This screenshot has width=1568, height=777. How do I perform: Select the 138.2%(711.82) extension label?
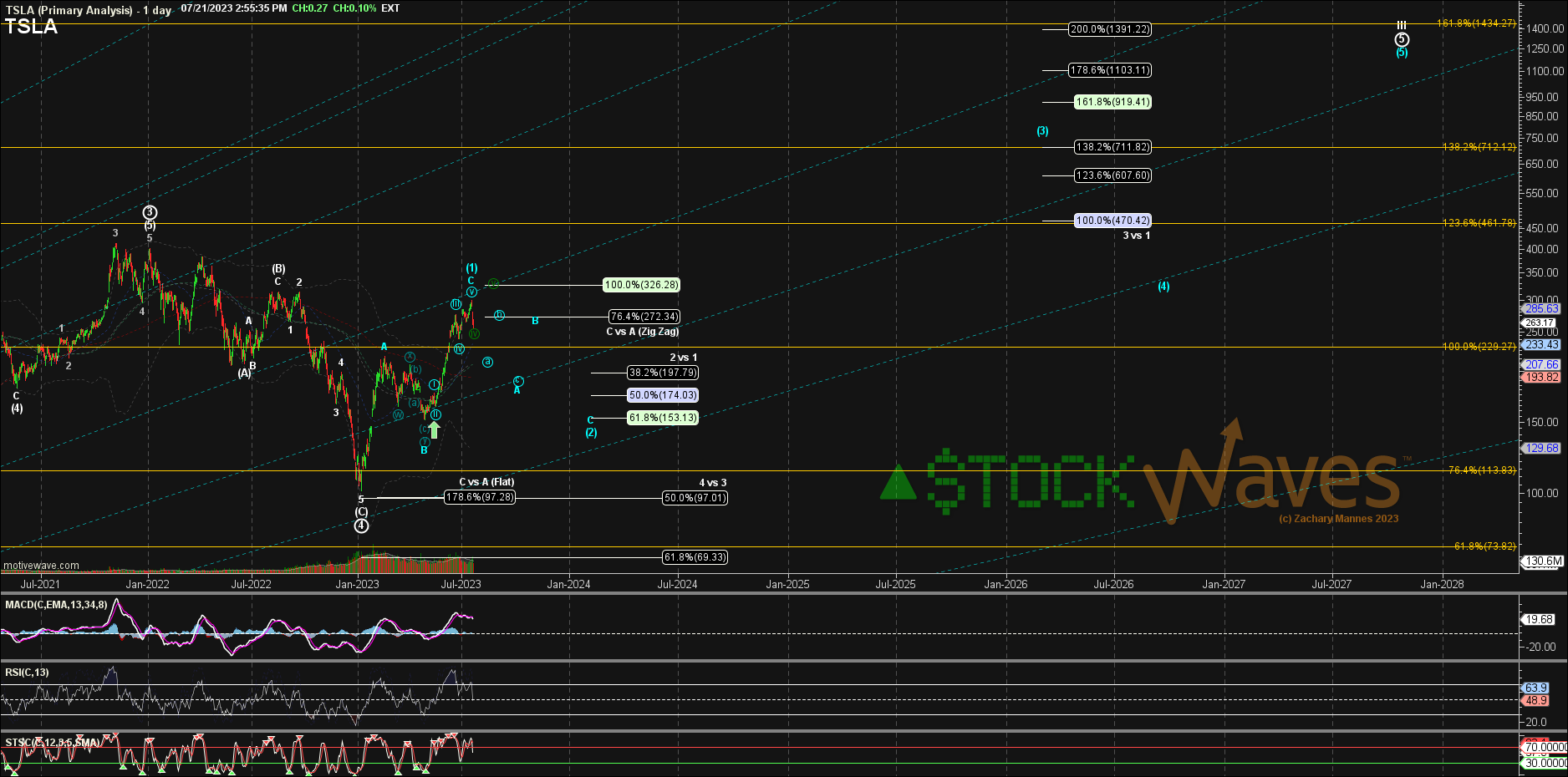pyautogui.click(x=1112, y=147)
